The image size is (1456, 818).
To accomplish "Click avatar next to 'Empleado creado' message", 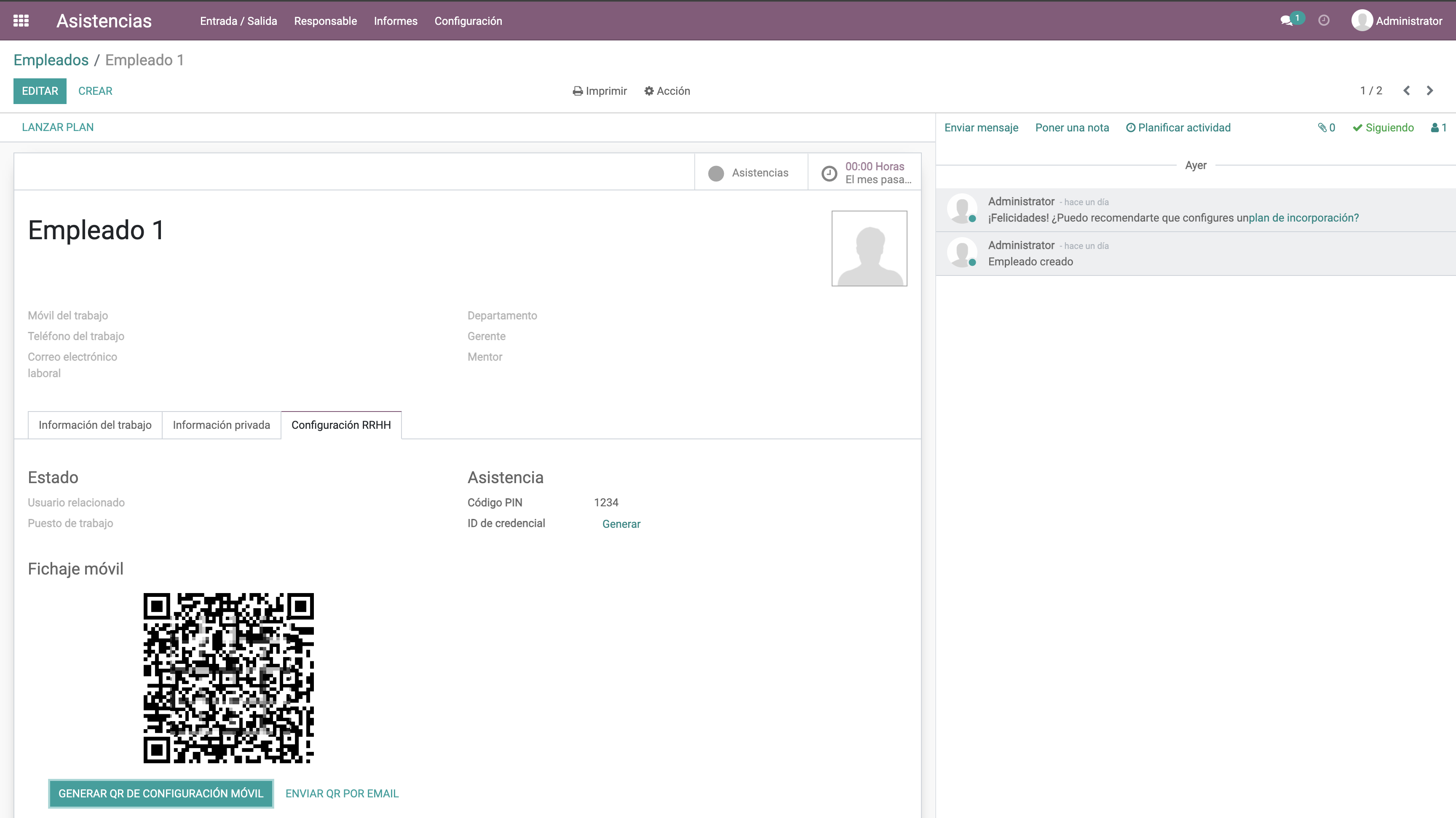I will pyautogui.click(x=962, y=253).
